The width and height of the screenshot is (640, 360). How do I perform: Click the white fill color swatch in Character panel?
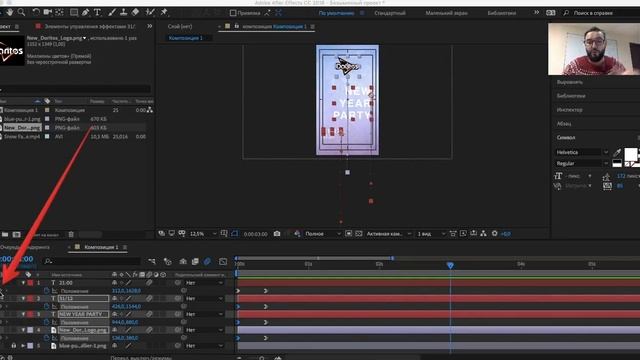pos(631,154)
